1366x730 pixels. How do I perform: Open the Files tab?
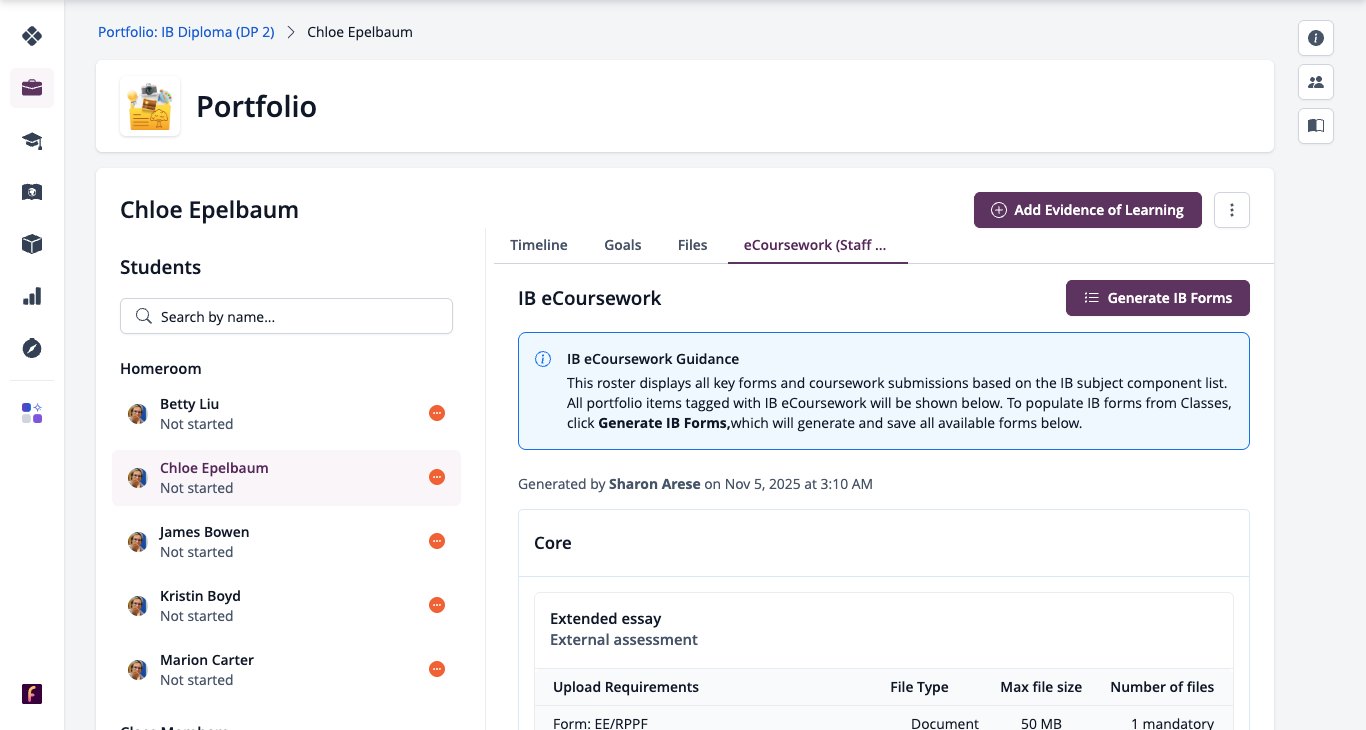(x=692, y=245)
